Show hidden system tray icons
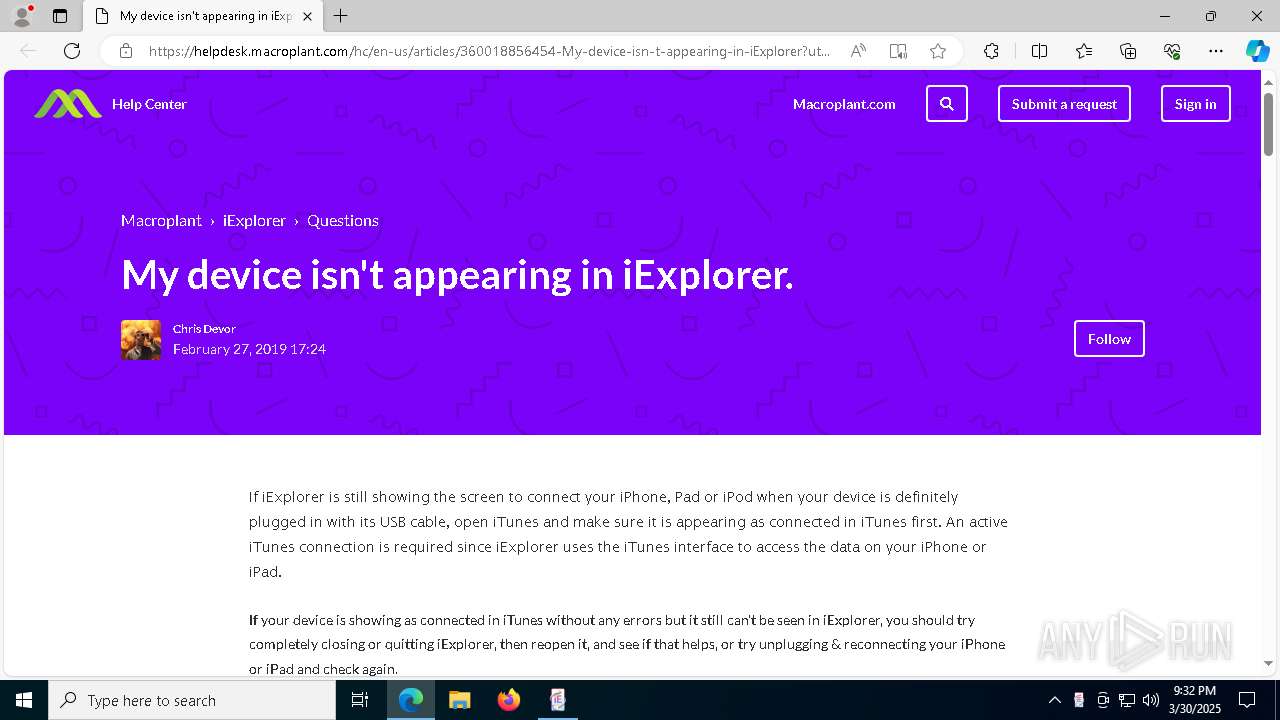Image resolution: width=1280 pixels, height=720 pixels. tap(1054, 700)
